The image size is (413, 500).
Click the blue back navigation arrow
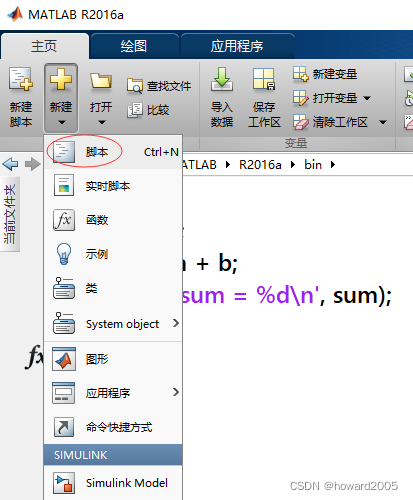tap(10, 164)
